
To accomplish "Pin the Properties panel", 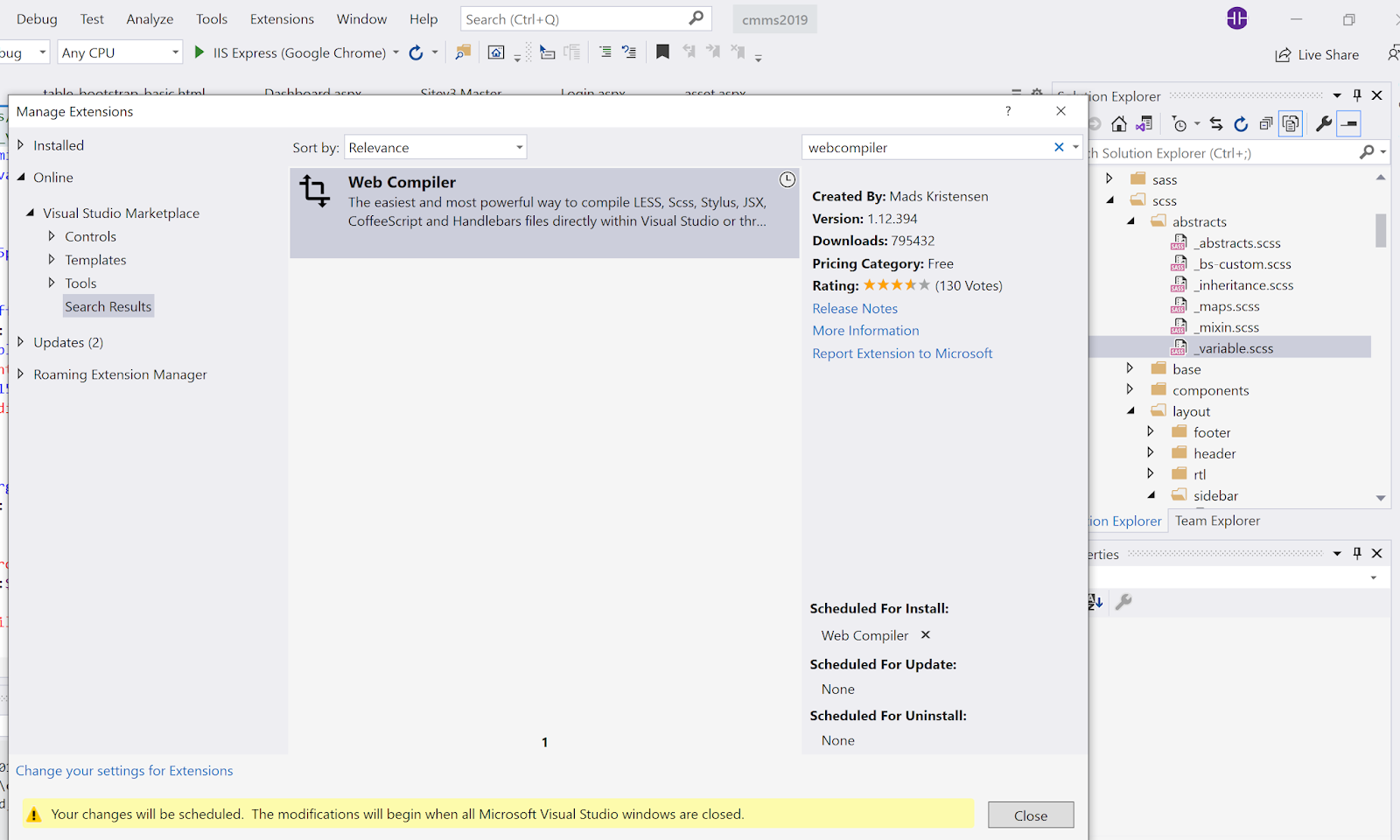I will [x=1357, y=553].
